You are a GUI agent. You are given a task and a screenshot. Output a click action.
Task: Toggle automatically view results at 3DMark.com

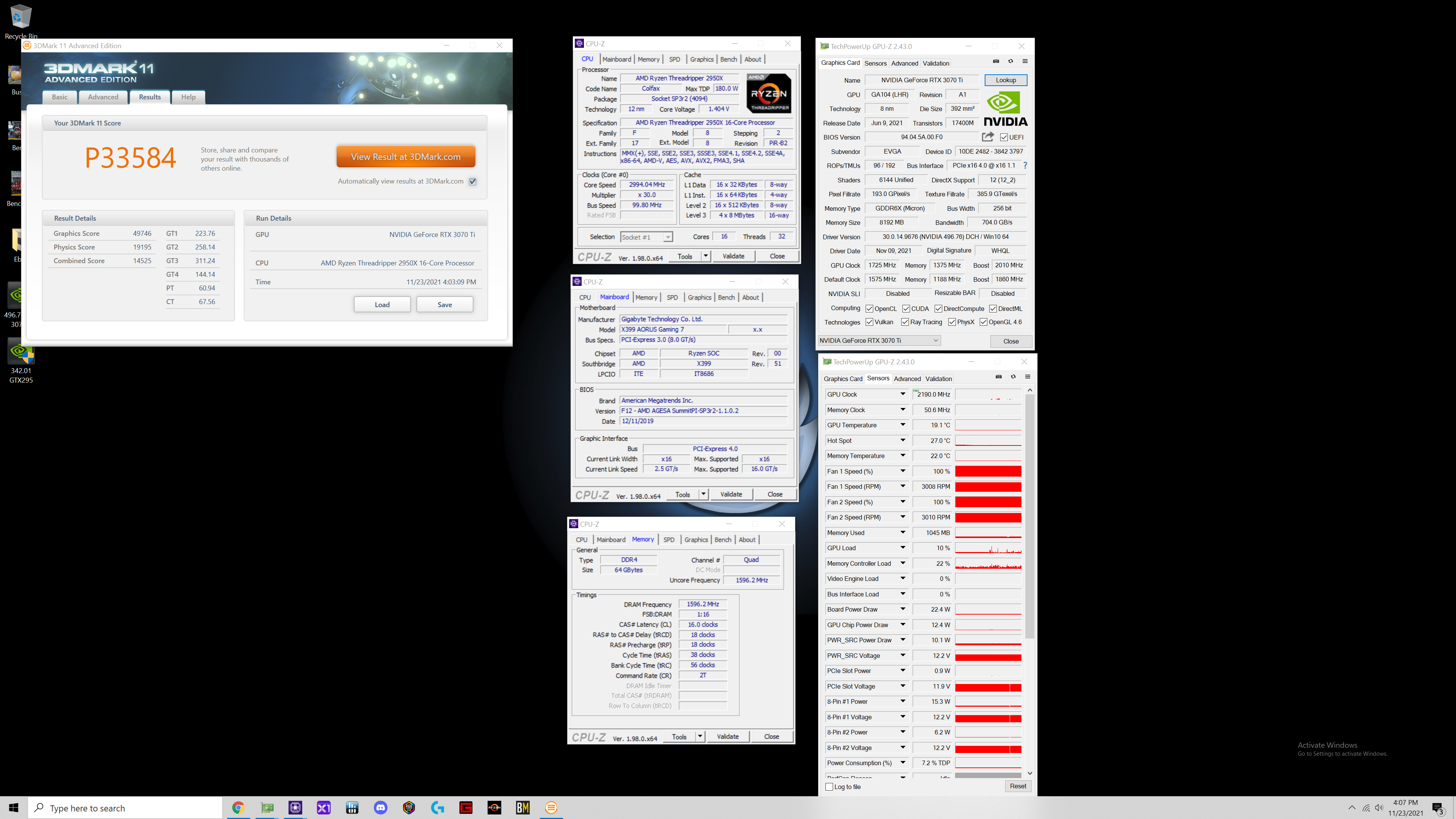(x=472, y=182)
